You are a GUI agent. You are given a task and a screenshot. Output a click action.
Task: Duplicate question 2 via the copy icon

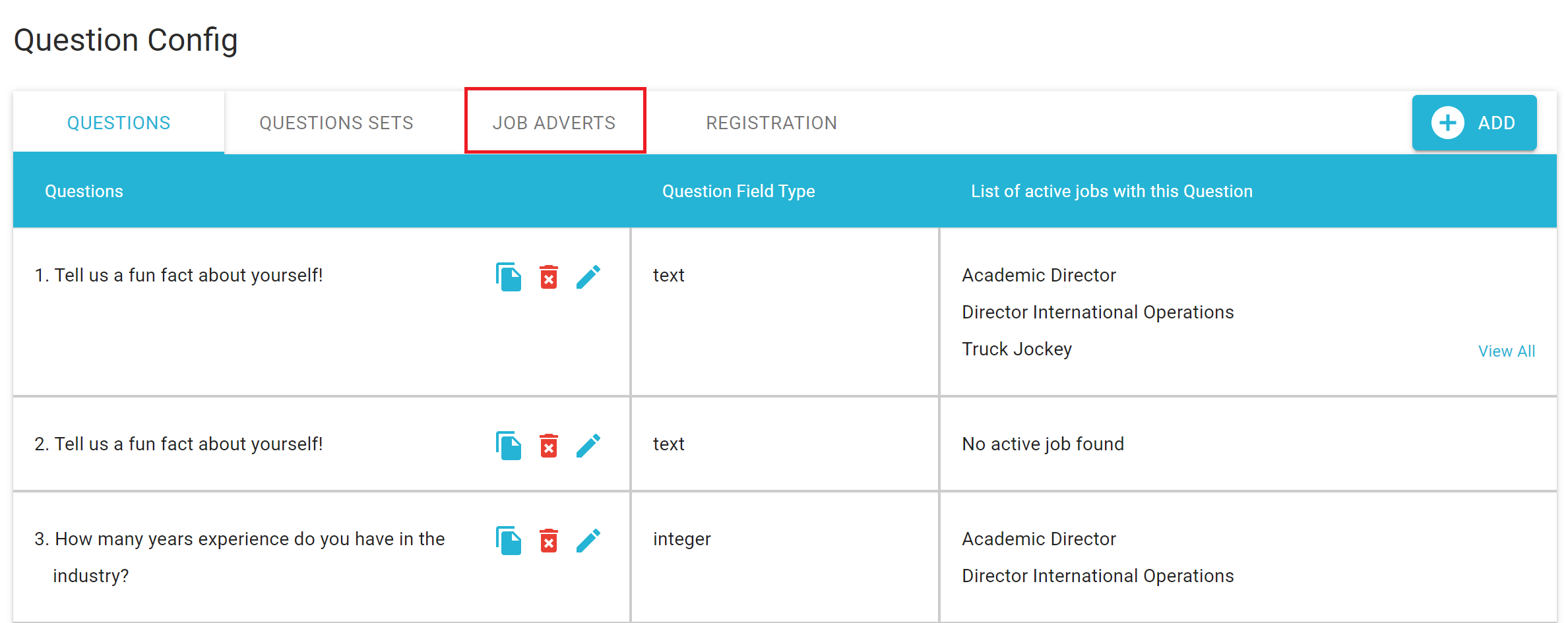509,446
